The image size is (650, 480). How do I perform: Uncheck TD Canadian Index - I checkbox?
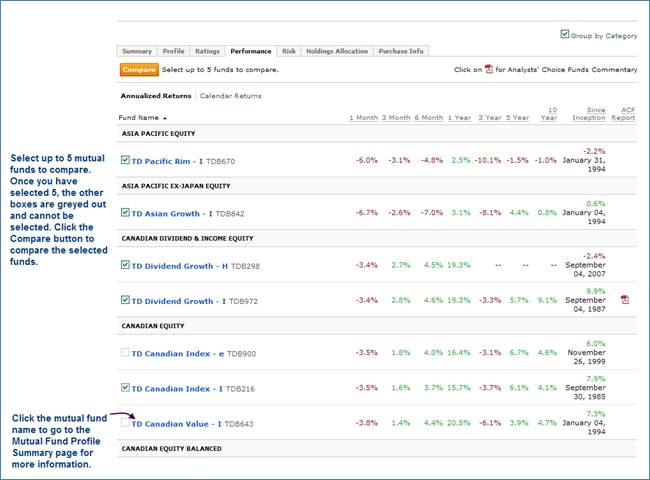click(125, 388)
